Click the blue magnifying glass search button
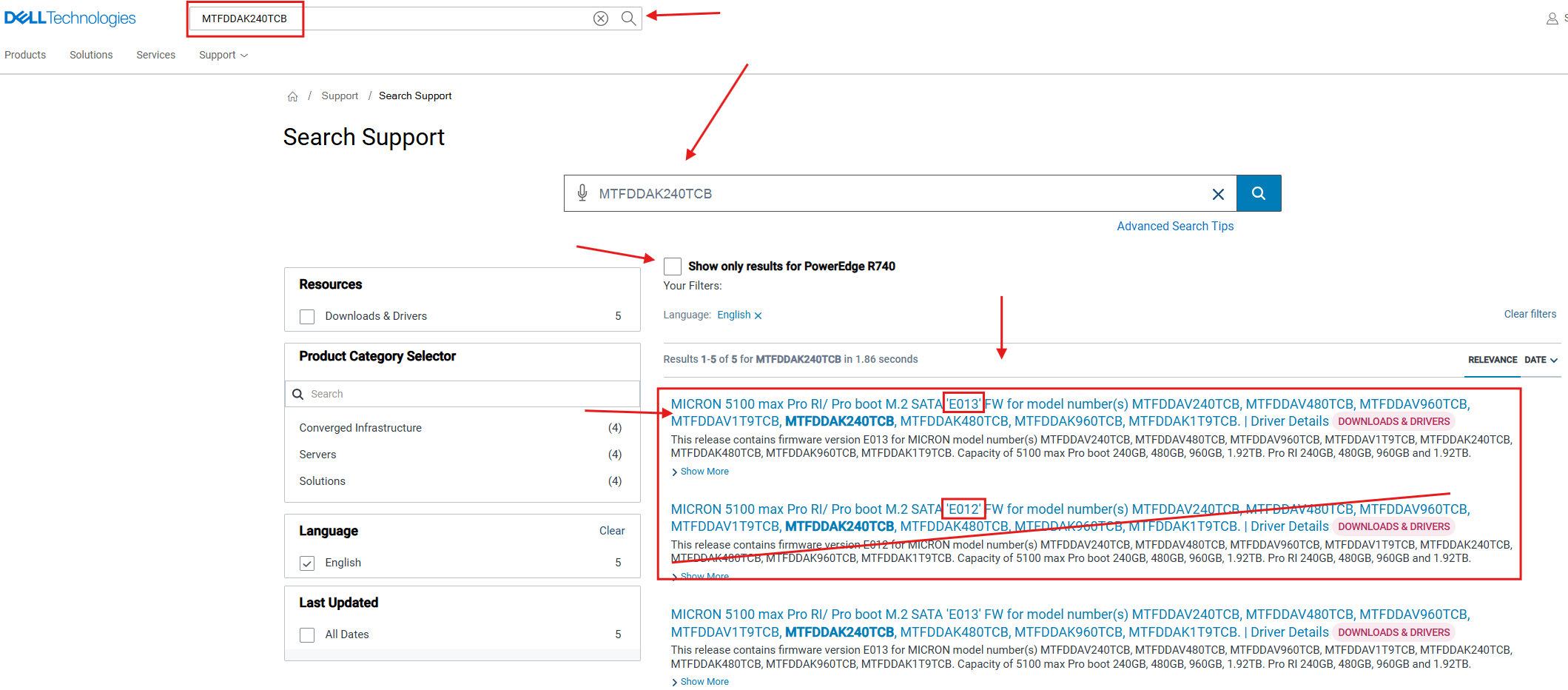The width and height of the screenshot is (1568, 690). coord(1258,193)
